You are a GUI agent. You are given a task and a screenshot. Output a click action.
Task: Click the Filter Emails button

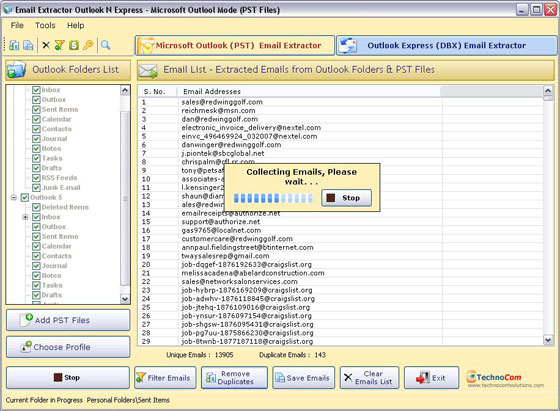point(165,378)
